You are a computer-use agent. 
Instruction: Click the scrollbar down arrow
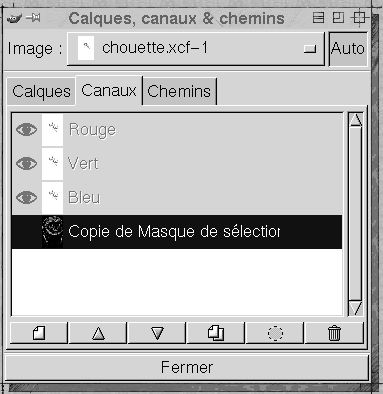pos(356,308)
